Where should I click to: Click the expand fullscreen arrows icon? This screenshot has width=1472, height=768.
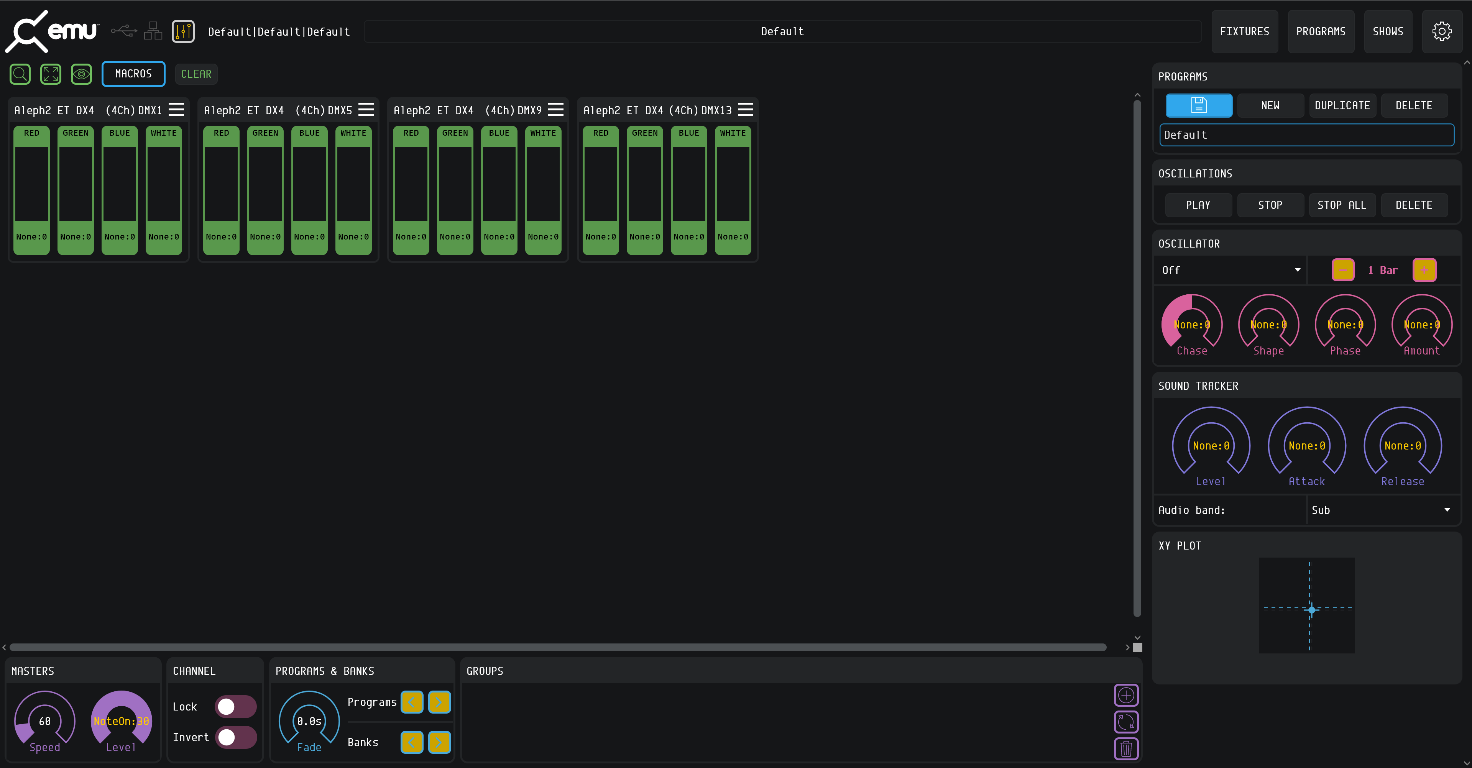(51, 74)
